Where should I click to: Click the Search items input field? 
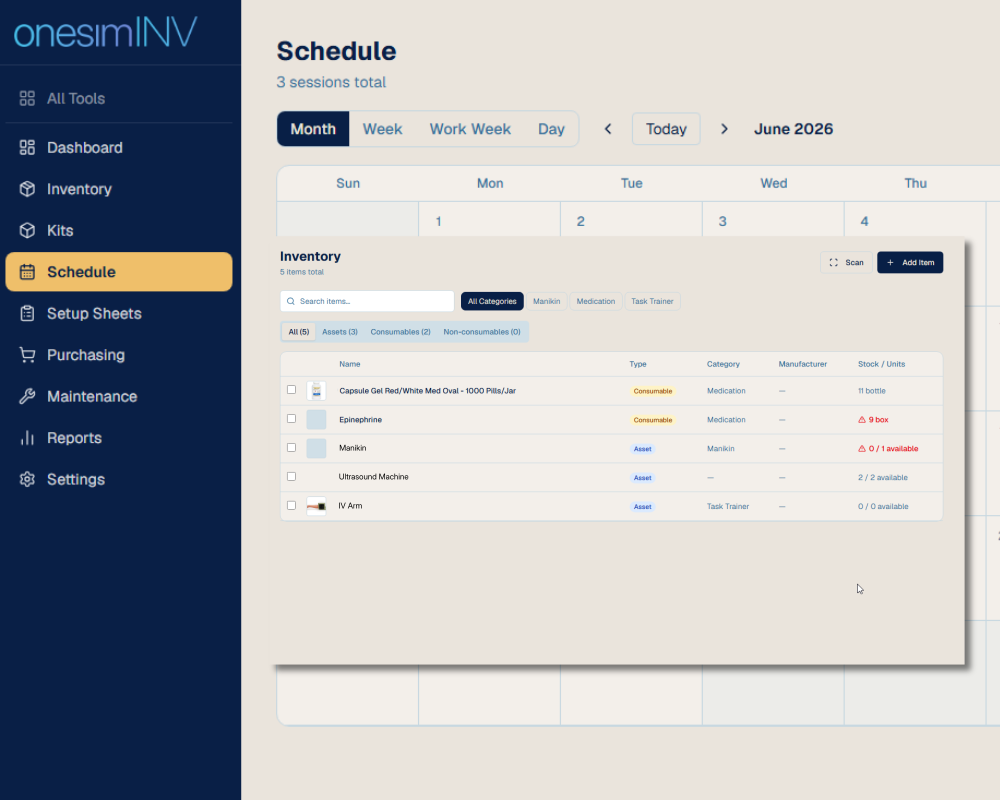point(367,301)
